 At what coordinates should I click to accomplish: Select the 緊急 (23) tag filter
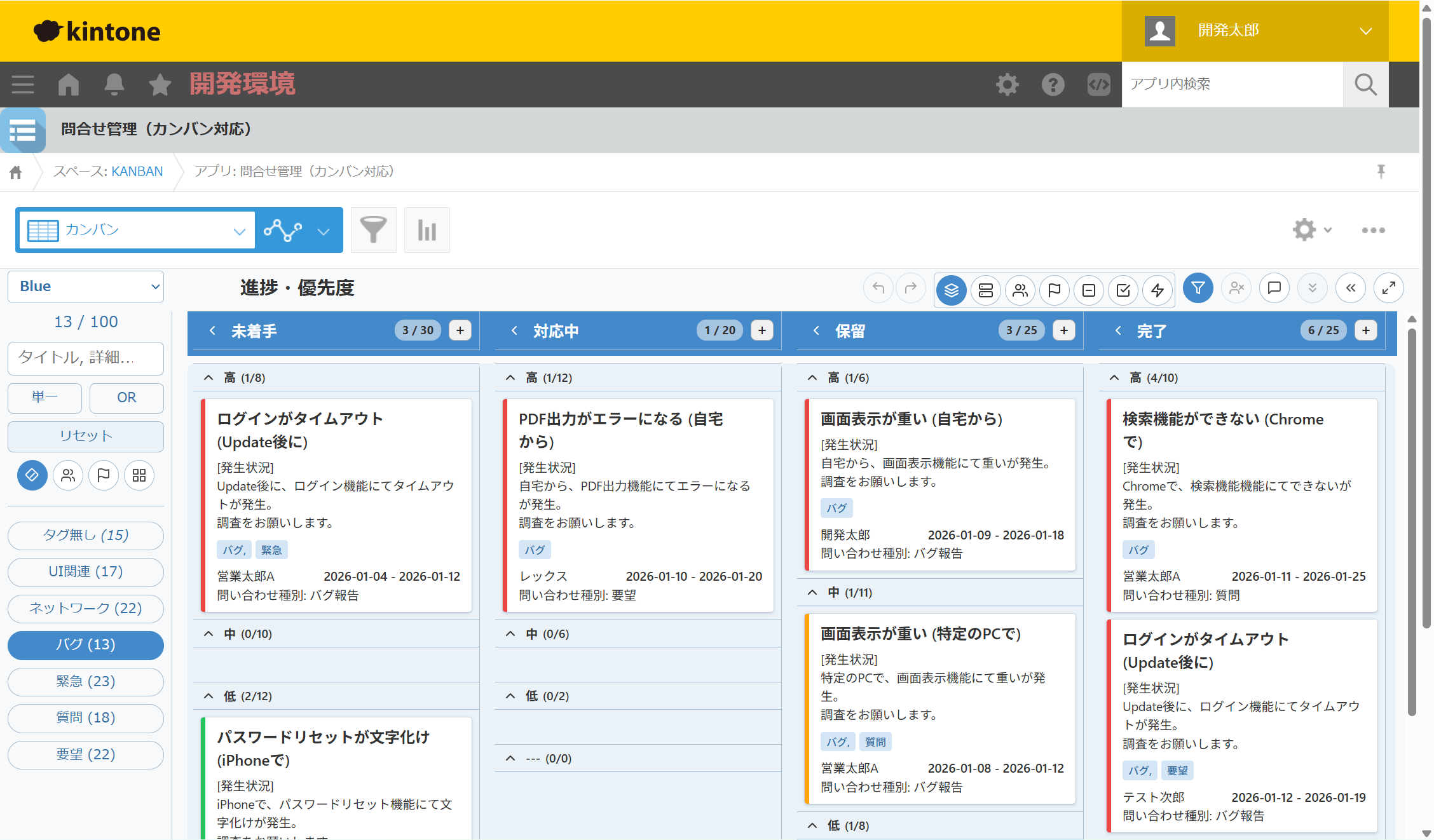tap(86, 681)
